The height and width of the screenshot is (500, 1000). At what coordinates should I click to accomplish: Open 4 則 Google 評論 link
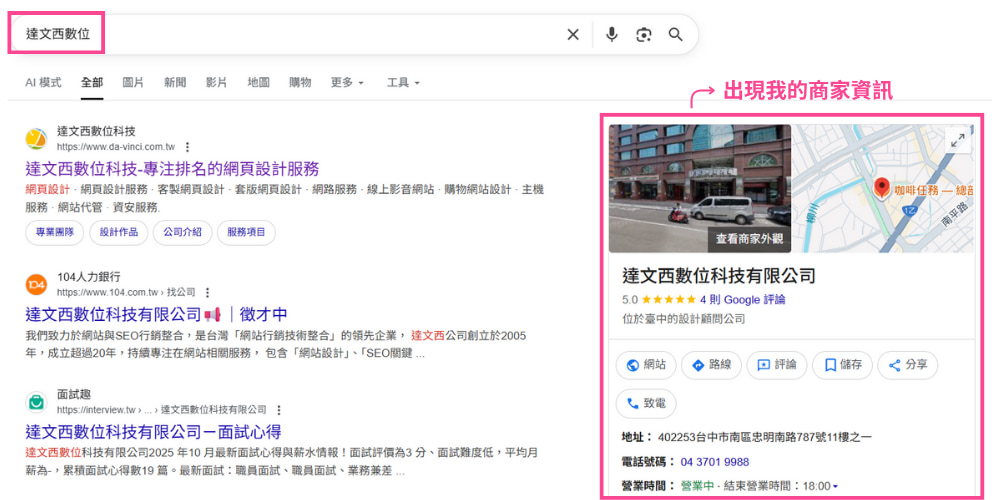[742, 299]
